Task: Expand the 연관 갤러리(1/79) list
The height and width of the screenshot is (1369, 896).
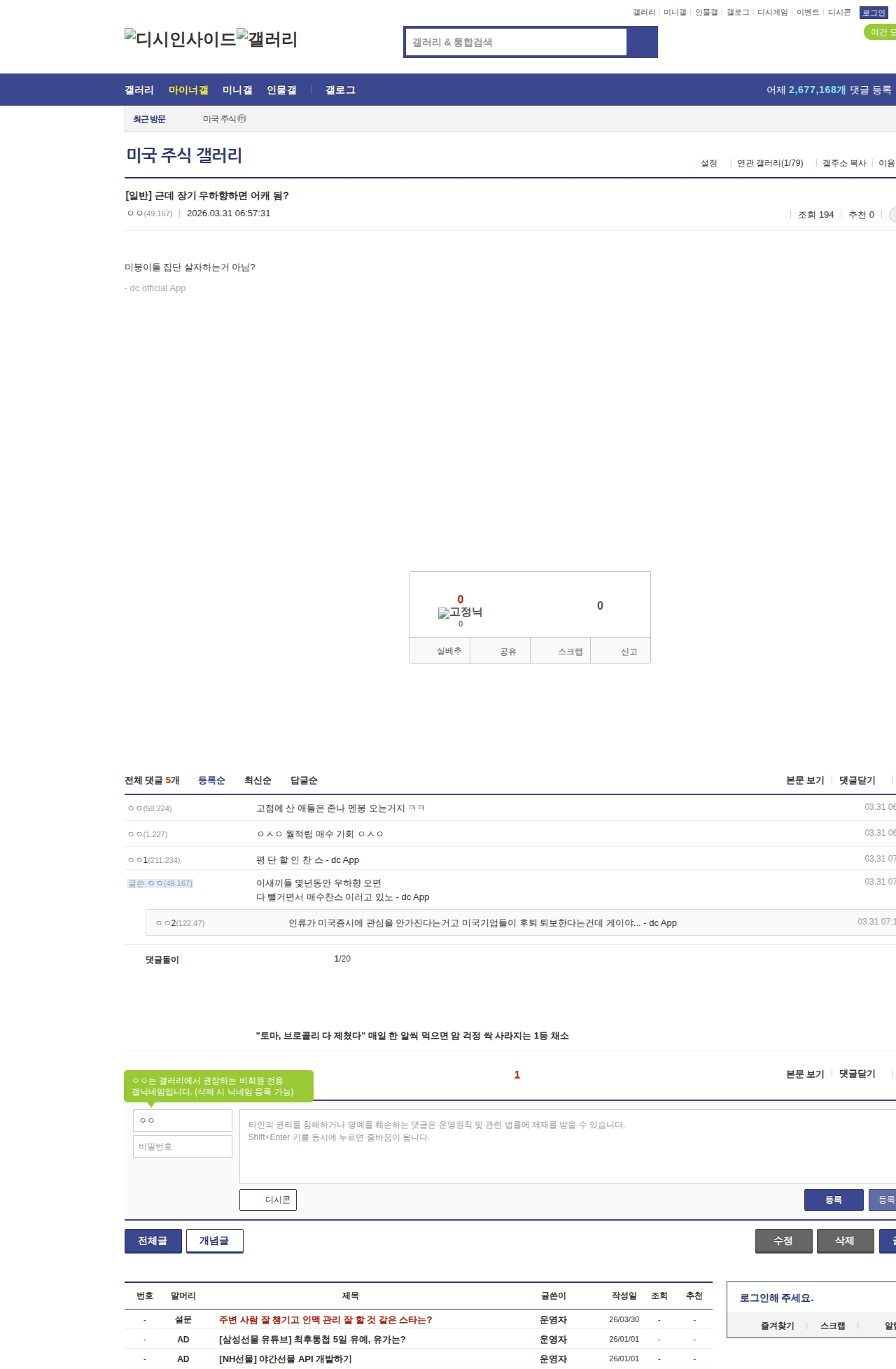Action: (770, 163)
